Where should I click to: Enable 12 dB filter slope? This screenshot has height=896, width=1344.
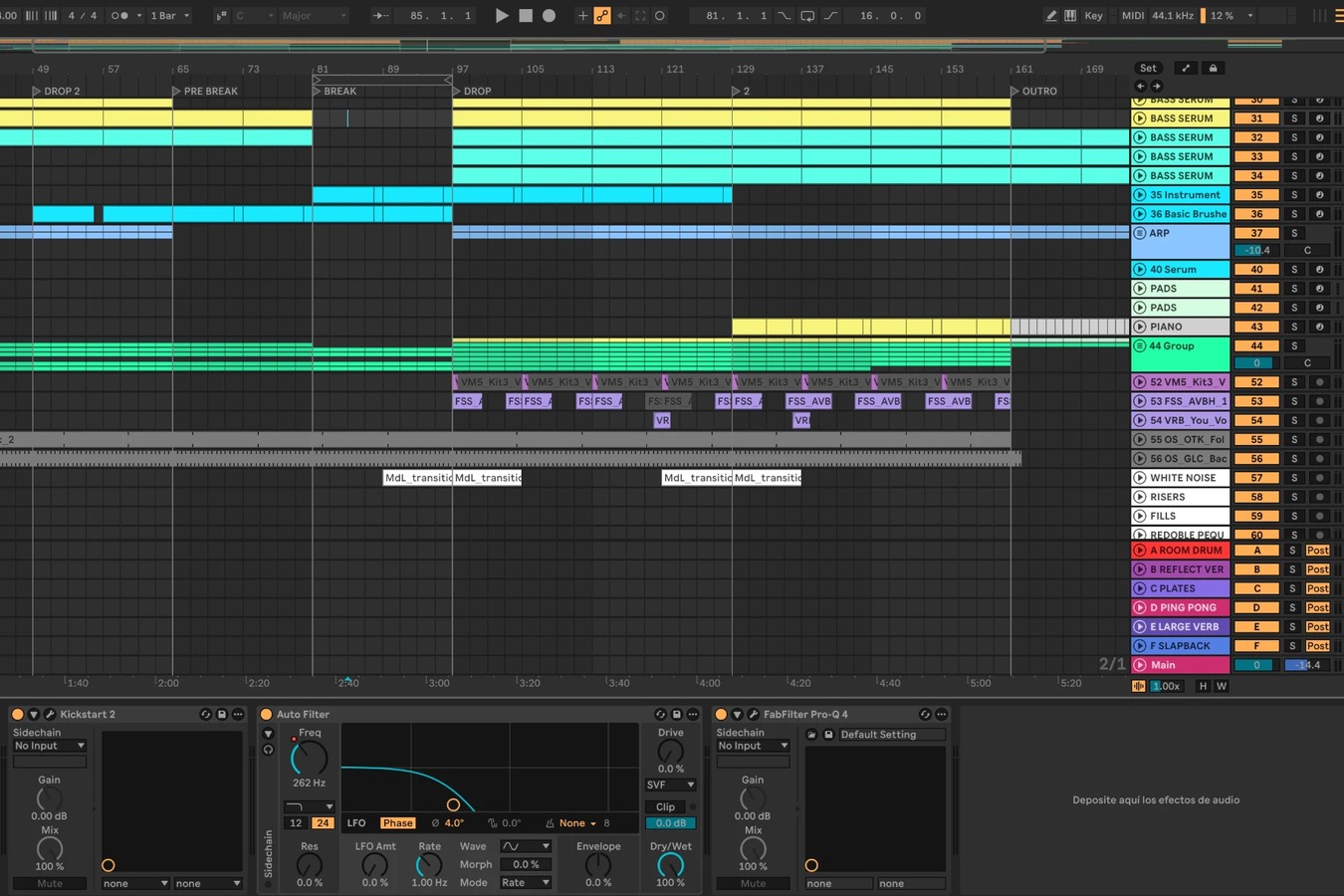(296, 823)
